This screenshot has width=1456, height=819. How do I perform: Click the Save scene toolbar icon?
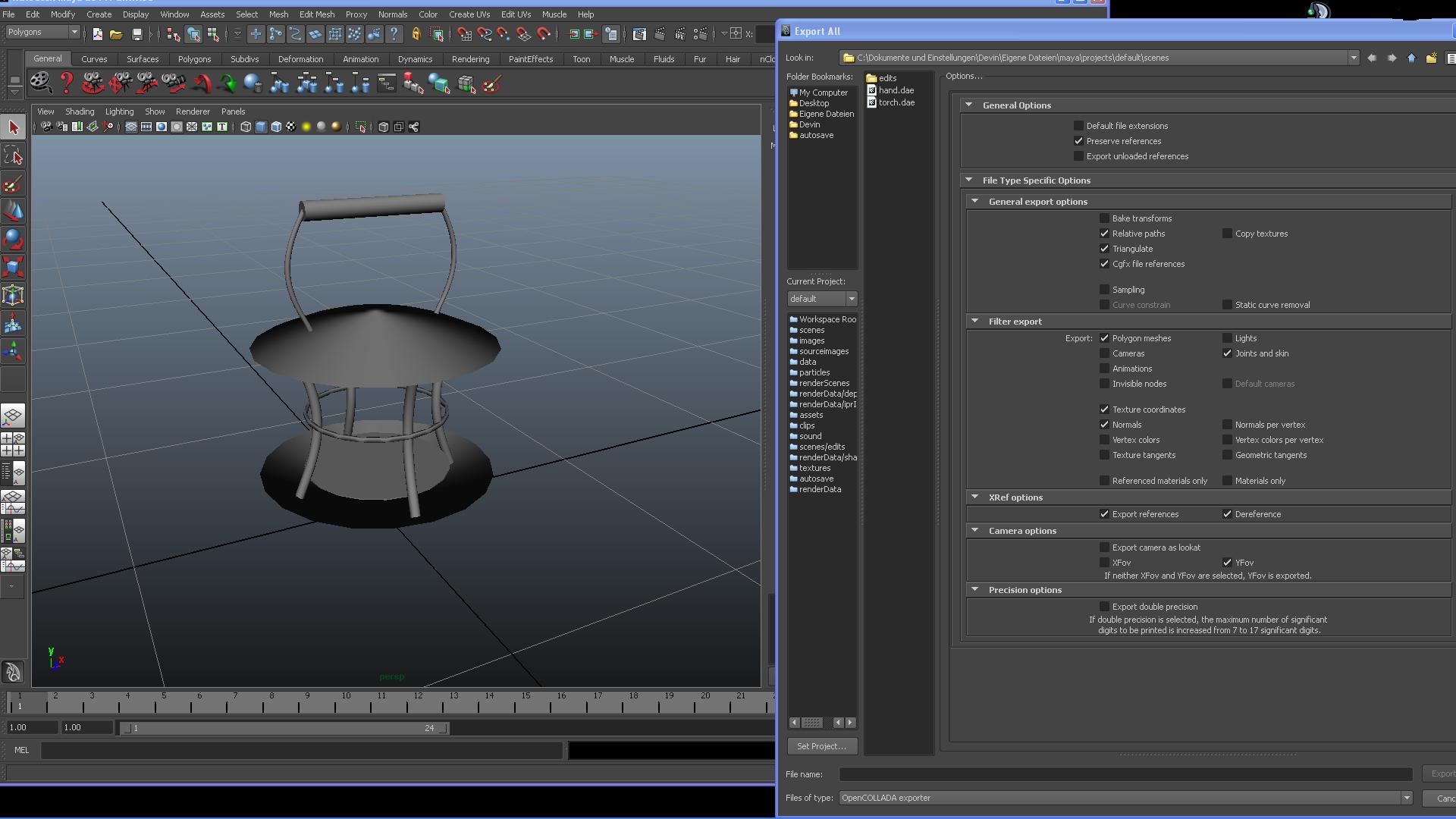pos(136,34)
